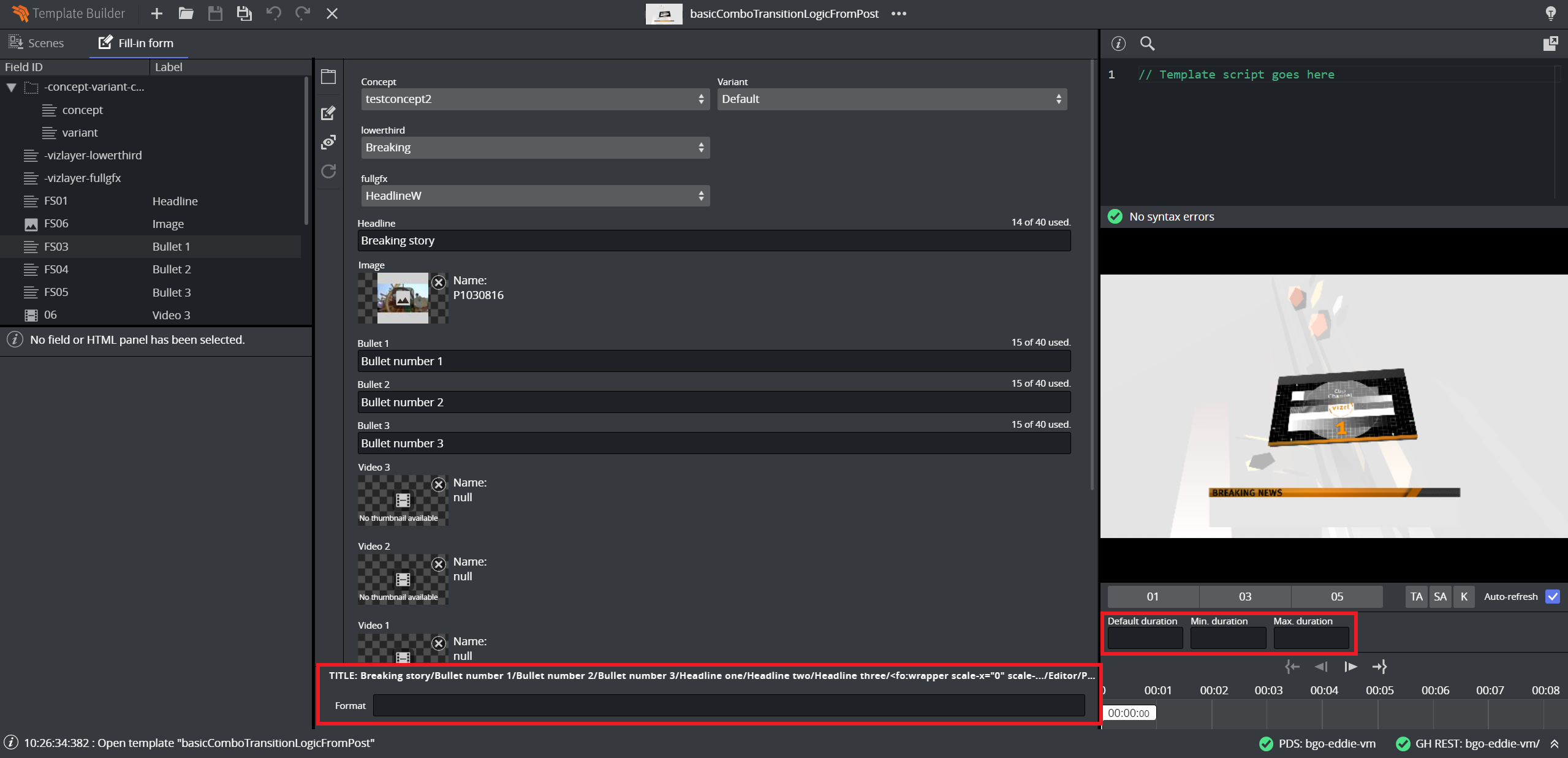Switch to the Scenes tab
1568x758 pixels.
click(x=37, y=43)
